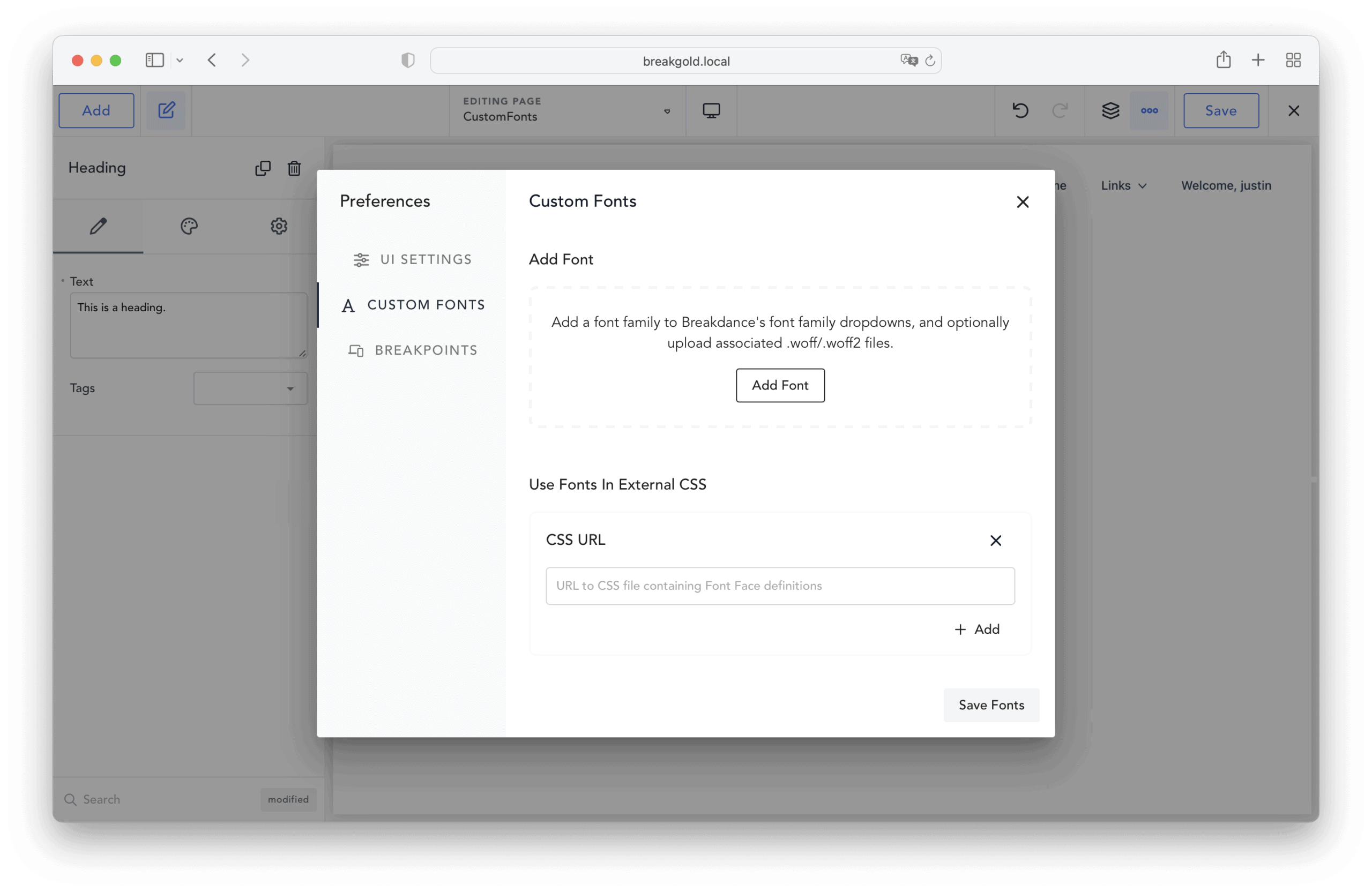This screenshot has width=1372, height=892.
Task: Click the Add Font button
Action: pyautogui.click(x=779, y=385)
